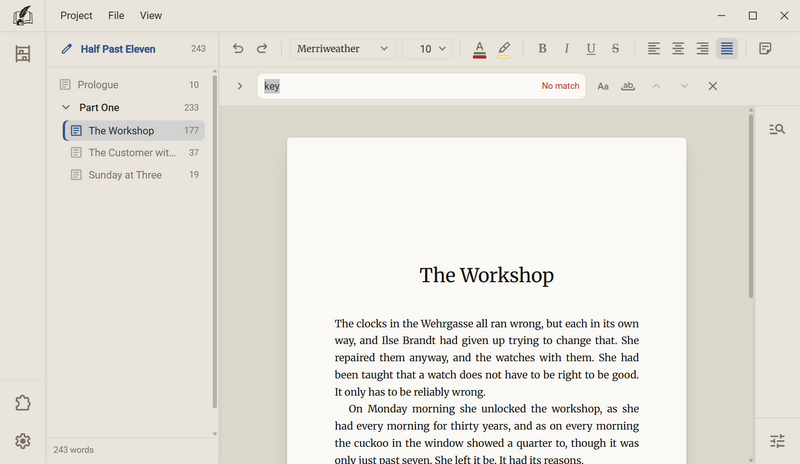Redo the last undone edit
Image resolution: width=800 pixels, height=464 pixels.
pyautogui.click(x=262, y=48)
